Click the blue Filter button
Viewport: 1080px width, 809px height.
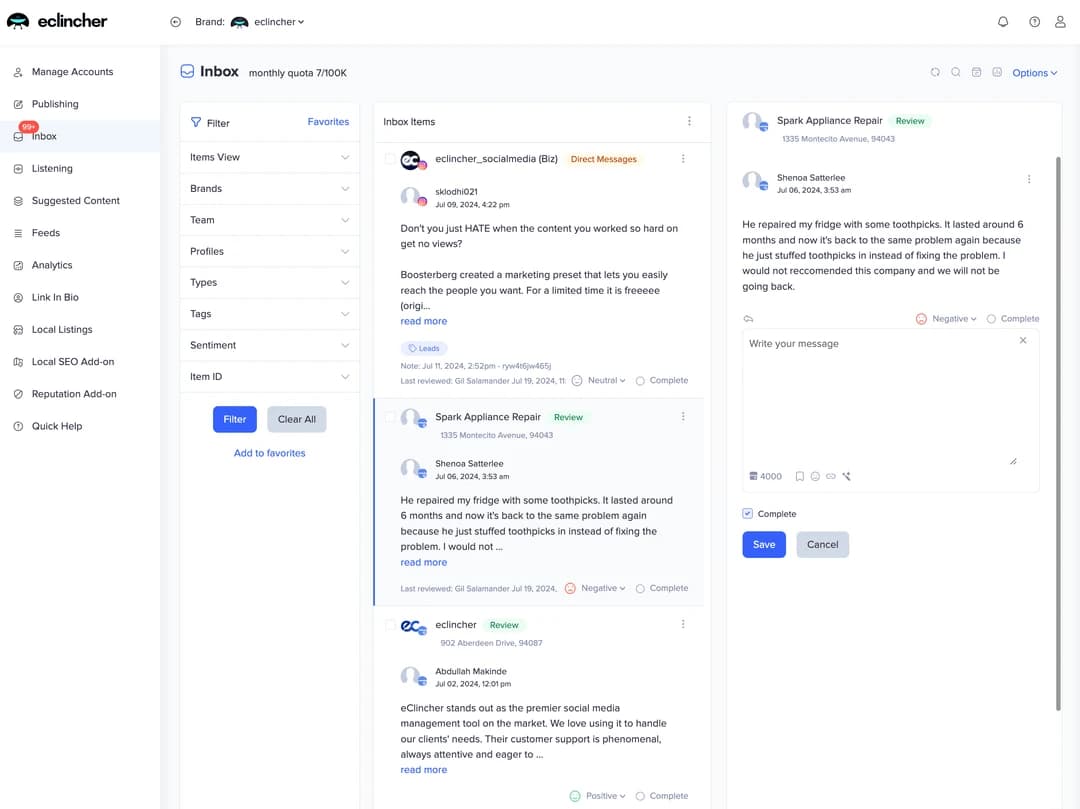pyautogui.click(x=234, y=419)
